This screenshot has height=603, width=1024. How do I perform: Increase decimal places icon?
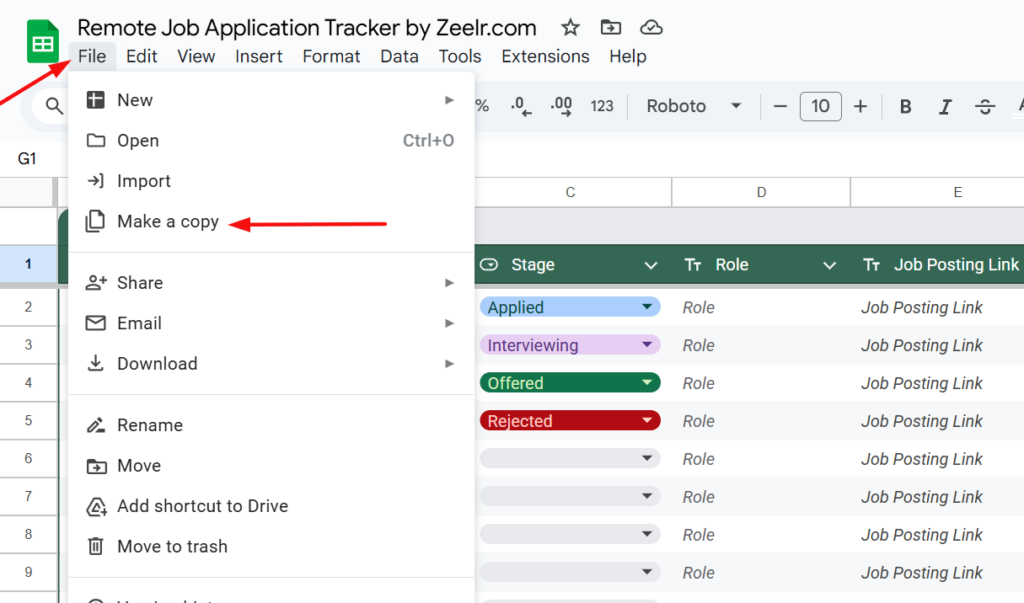561,106
